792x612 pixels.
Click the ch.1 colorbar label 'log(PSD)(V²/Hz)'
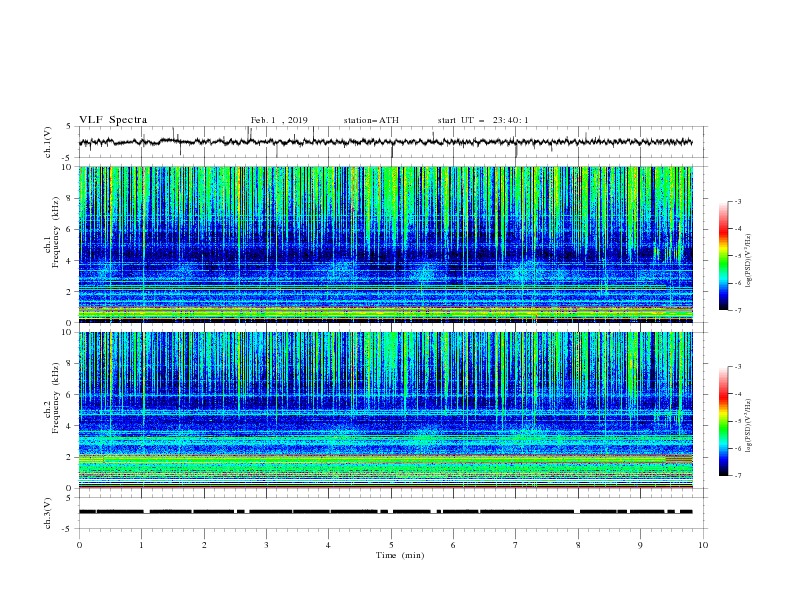pyautogui.click(x=748, y=261)
